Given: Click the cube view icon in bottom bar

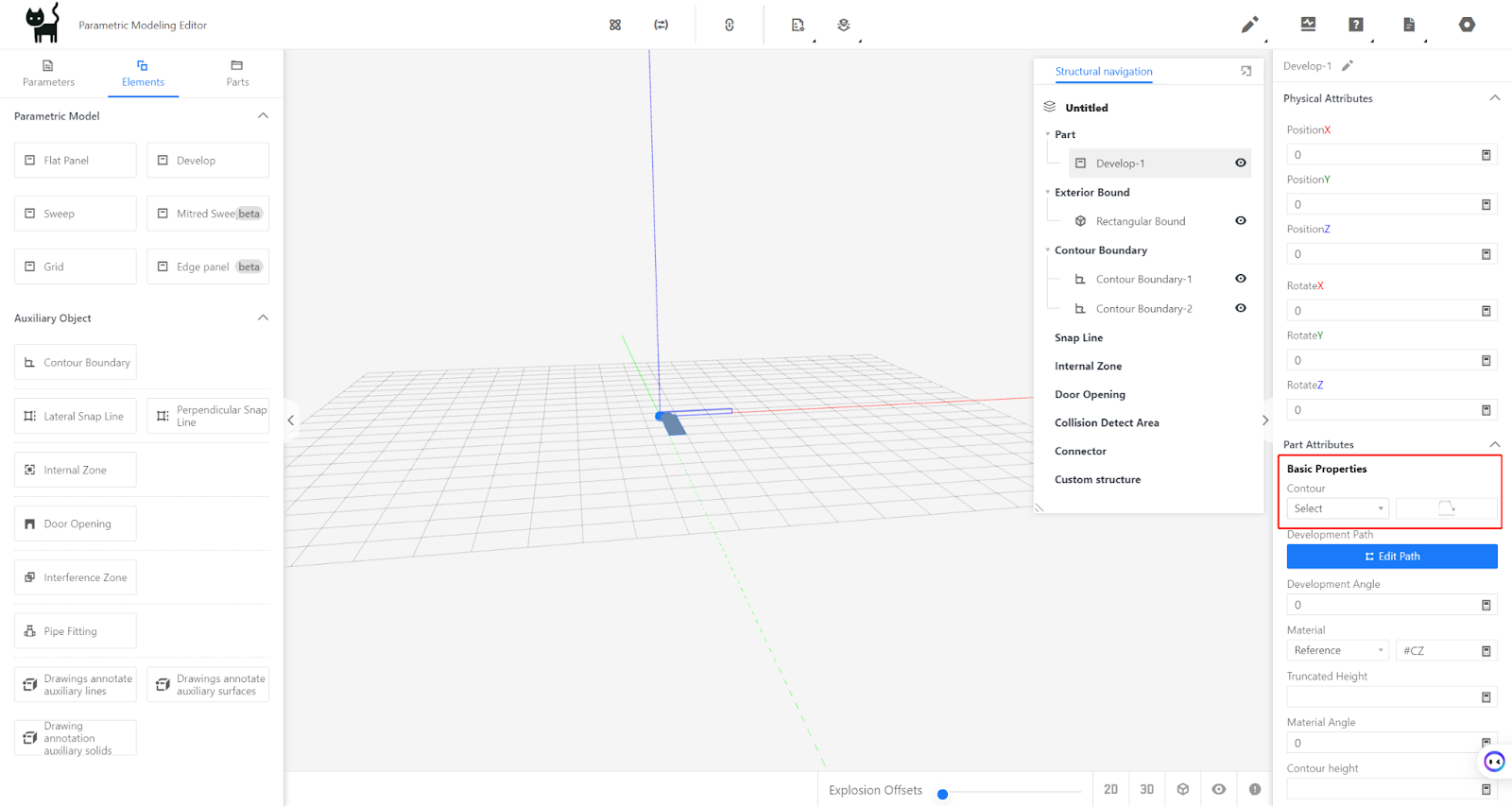Looking at the screenshot, I should 1183,789.
